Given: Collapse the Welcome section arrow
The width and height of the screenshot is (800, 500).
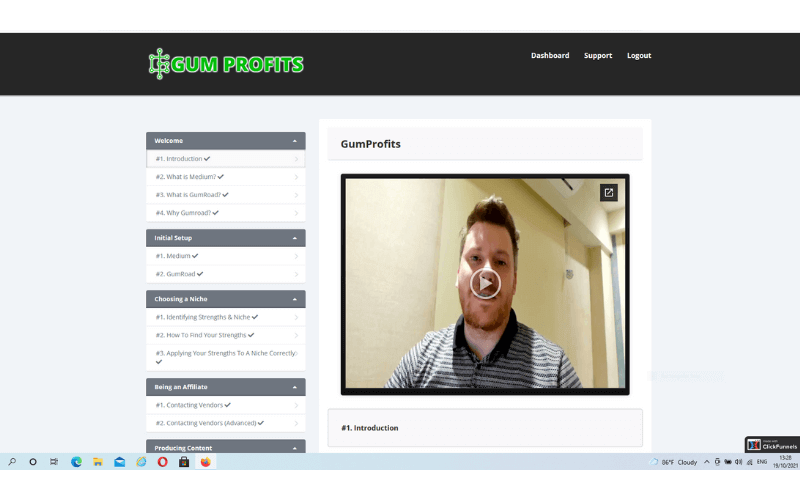Looking at the screenshot, I should coord(294,141).
